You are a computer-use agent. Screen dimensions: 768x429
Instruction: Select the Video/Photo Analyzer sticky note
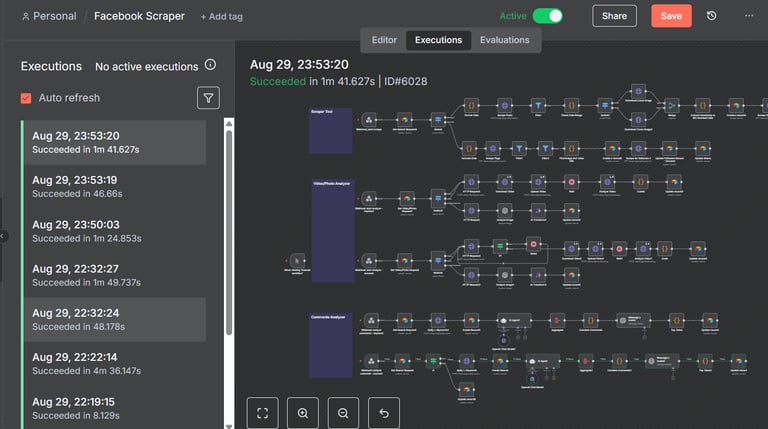coord(333,231)
